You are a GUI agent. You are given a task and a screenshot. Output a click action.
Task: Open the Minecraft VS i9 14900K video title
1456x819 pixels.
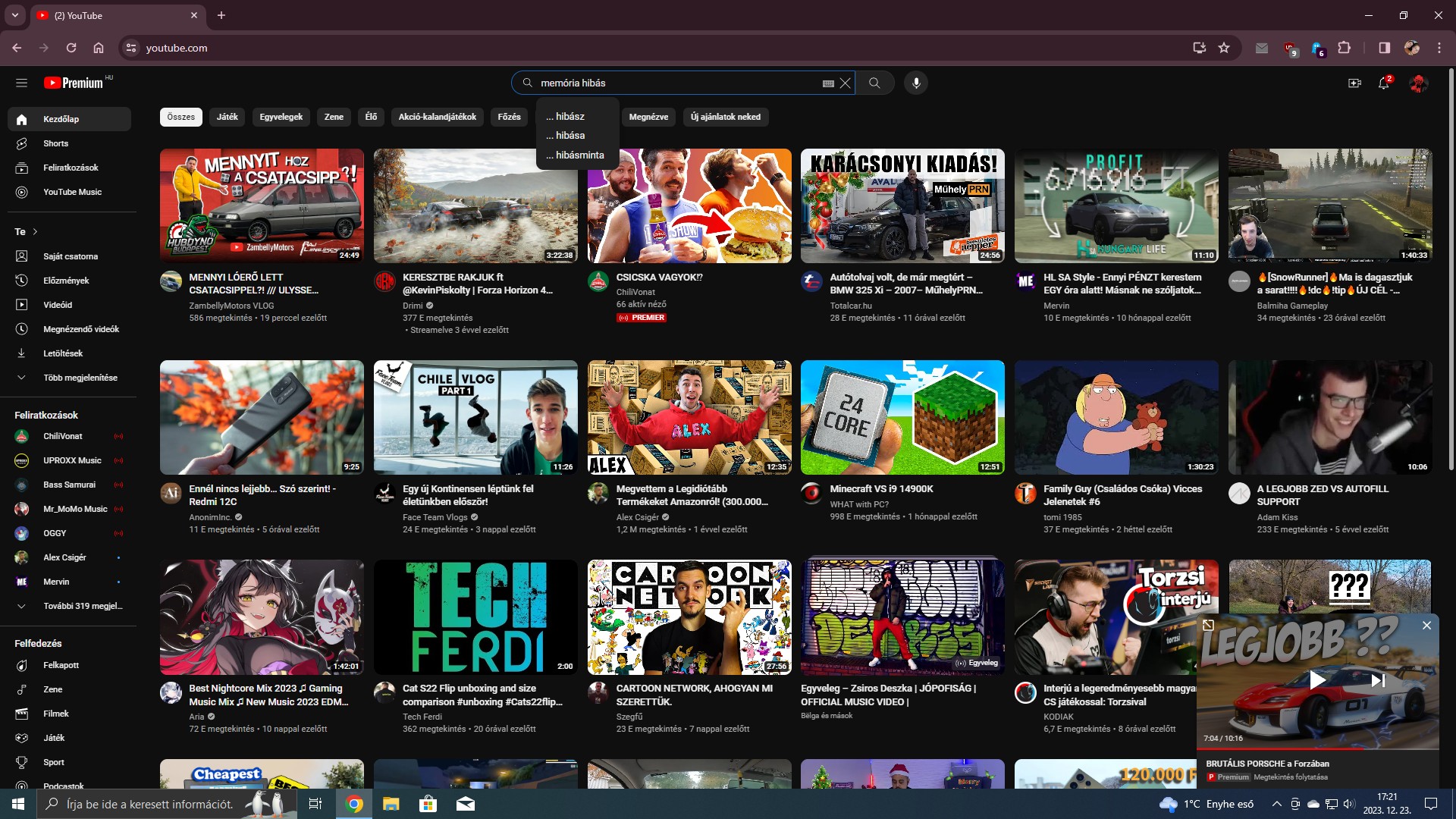pos(881,489)
